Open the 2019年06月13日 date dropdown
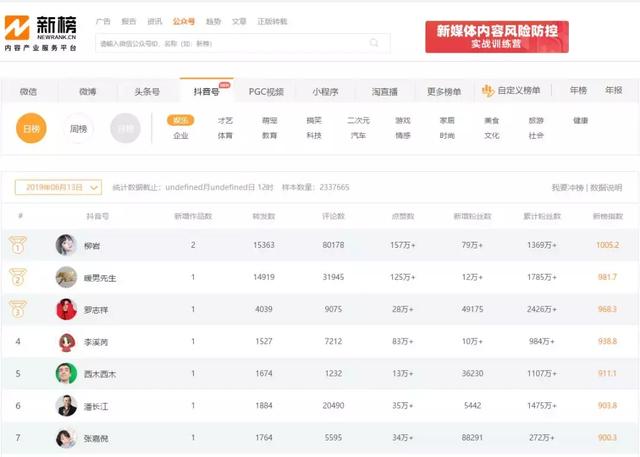 (58, 187)
